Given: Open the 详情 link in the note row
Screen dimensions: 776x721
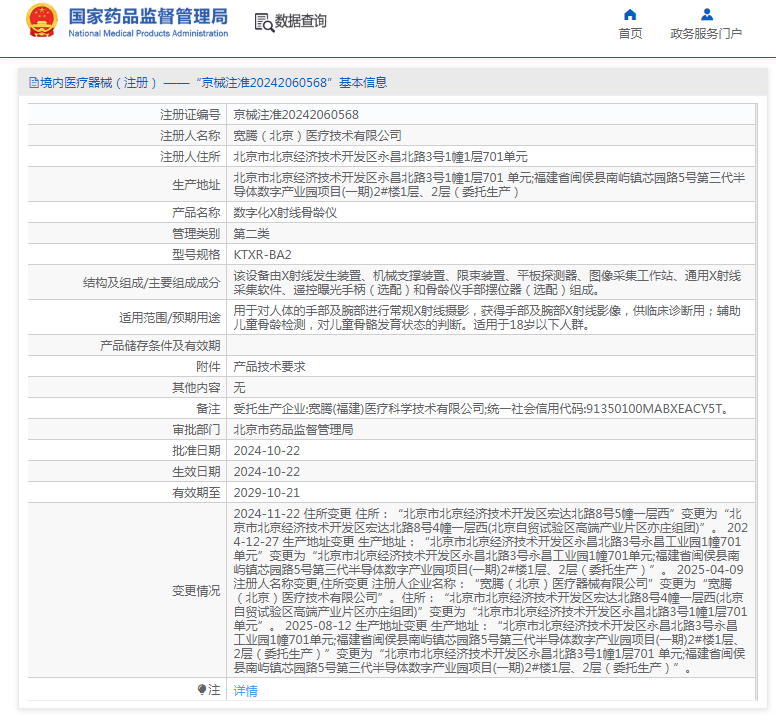Looking at the screenshot, I should [245, 691].
